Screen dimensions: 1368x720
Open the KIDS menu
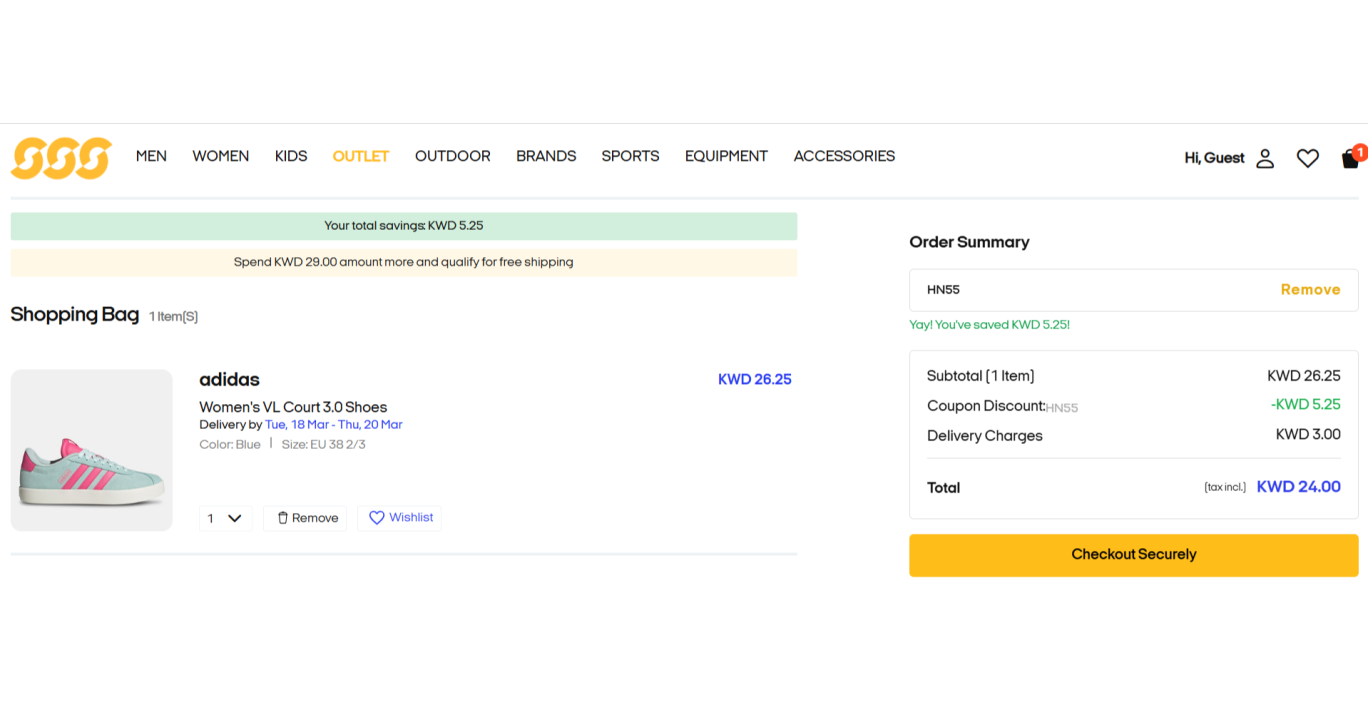291,156
